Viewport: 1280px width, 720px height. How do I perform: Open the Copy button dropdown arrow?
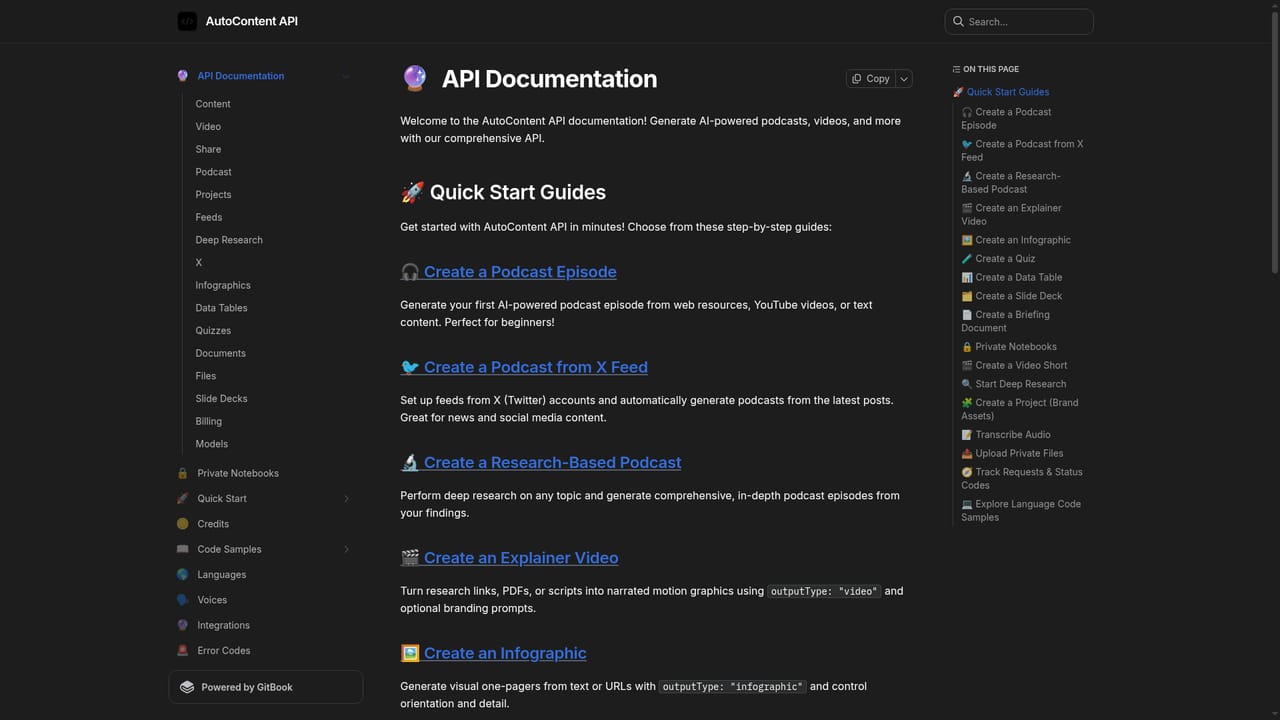coord(904,78)
